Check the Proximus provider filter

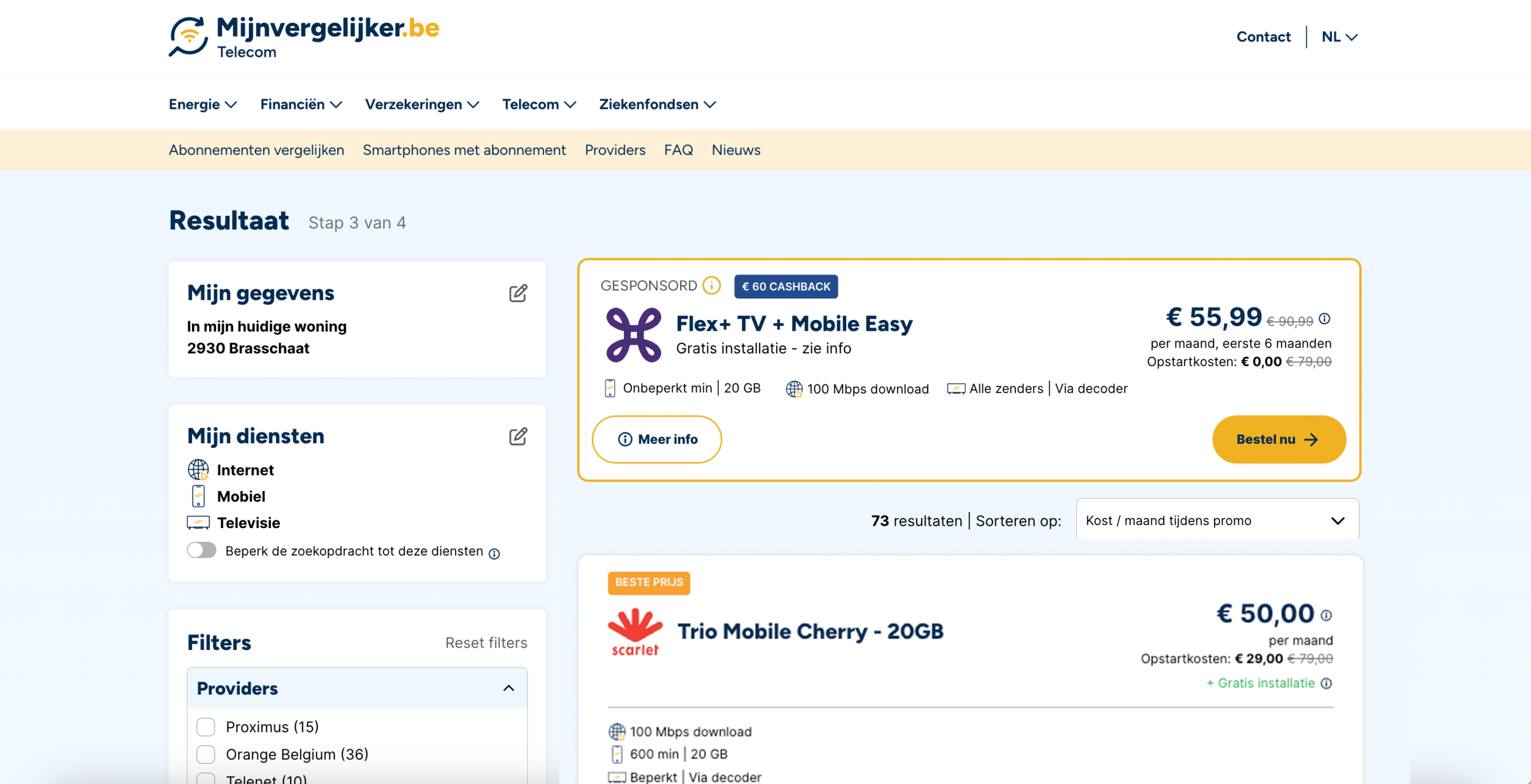(x=206, y=727)
